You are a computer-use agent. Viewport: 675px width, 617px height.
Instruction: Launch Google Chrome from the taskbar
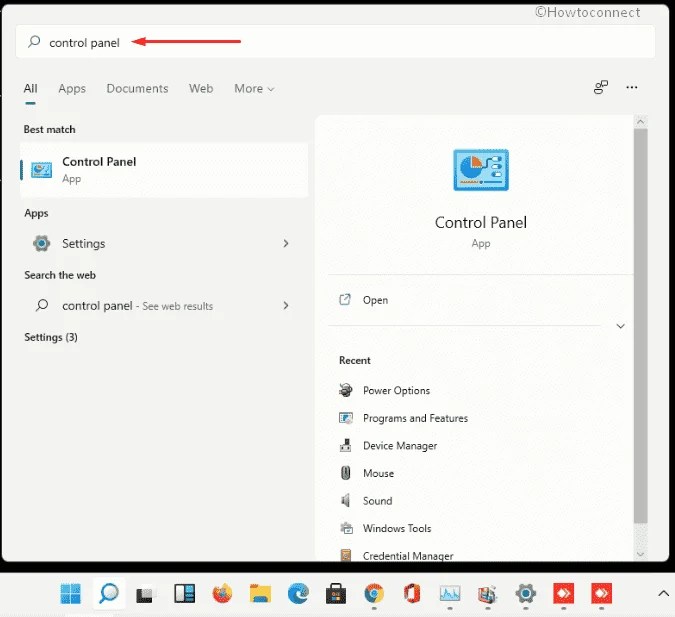pyautogui.click(x=374, y=594)
